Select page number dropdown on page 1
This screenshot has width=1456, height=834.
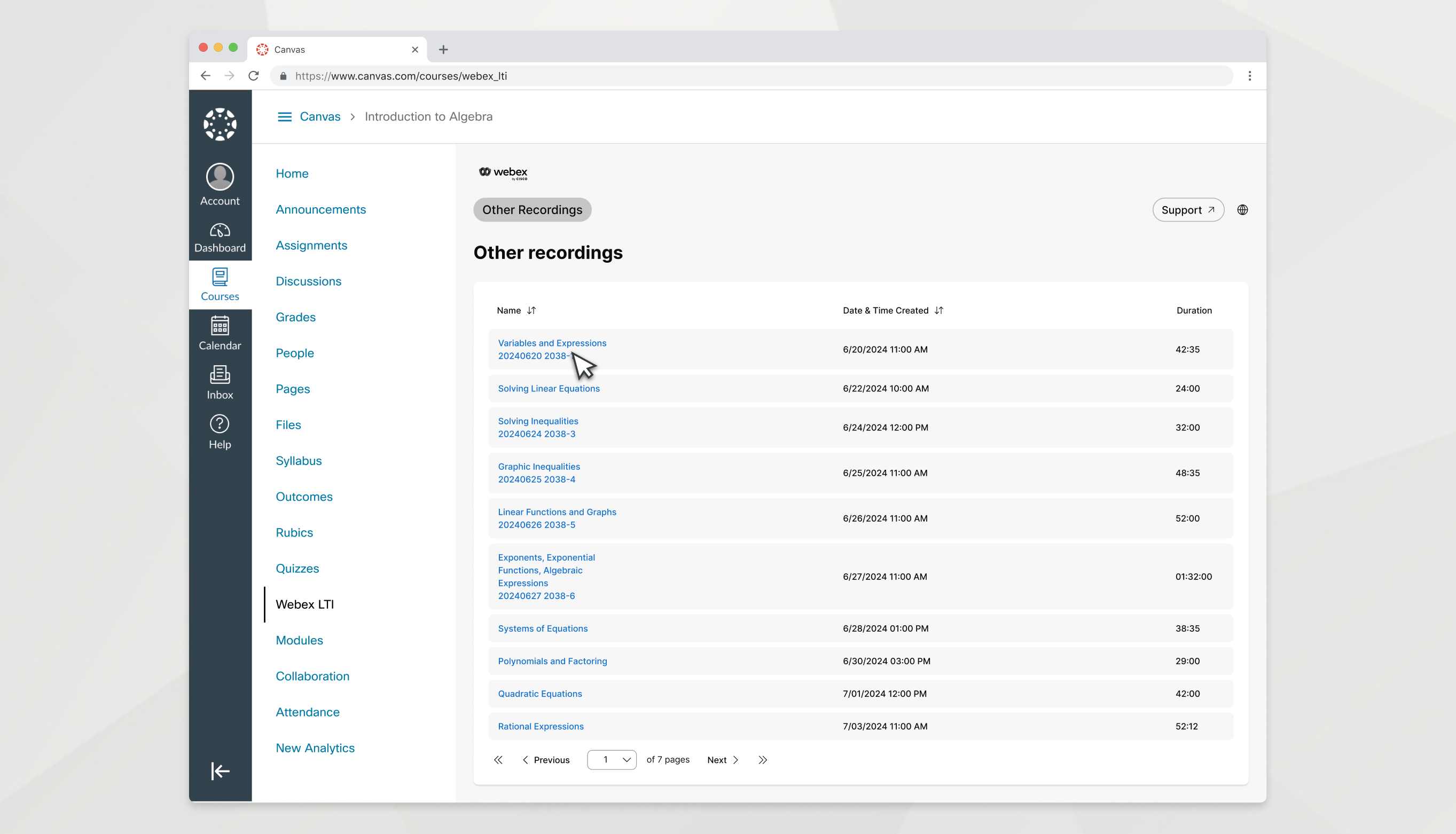click(611, 760)
